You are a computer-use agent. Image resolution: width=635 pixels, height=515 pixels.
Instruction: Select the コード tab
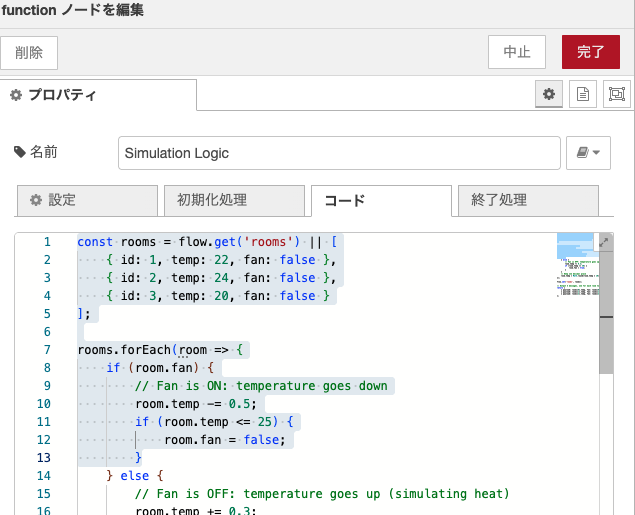click(x=380, y=200)
